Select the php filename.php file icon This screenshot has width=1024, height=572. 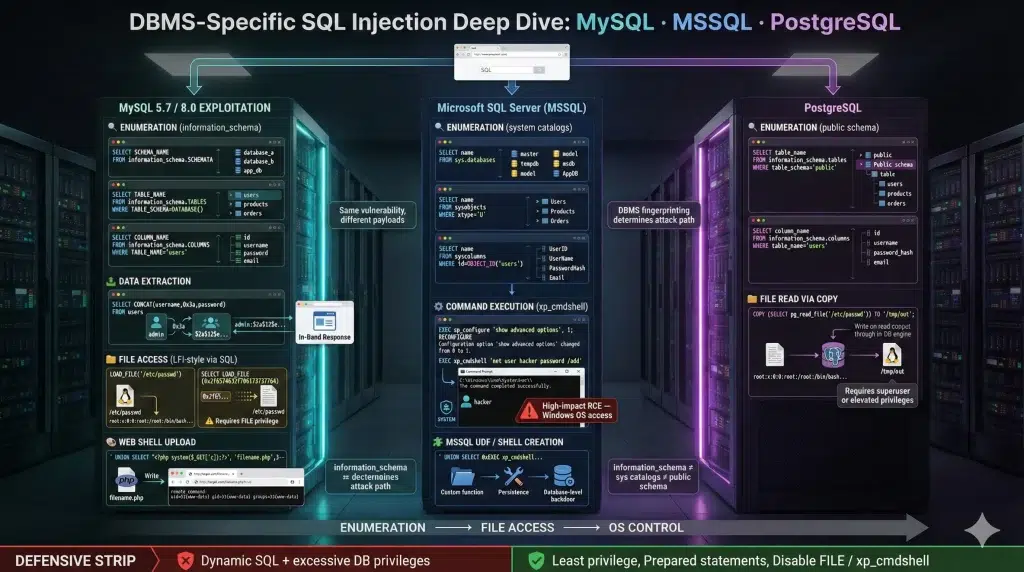[125, 481]
